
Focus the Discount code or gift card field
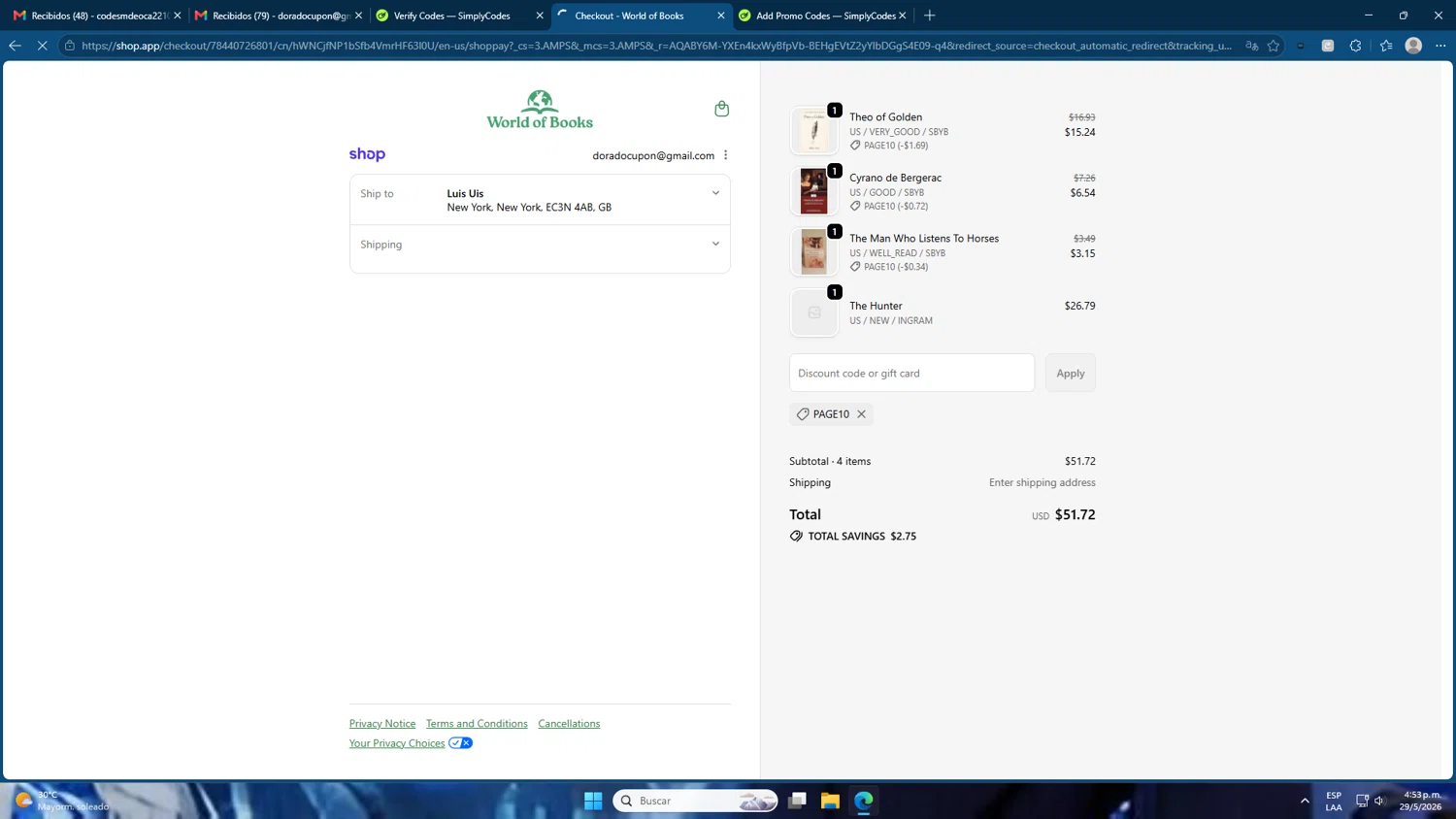911,374
